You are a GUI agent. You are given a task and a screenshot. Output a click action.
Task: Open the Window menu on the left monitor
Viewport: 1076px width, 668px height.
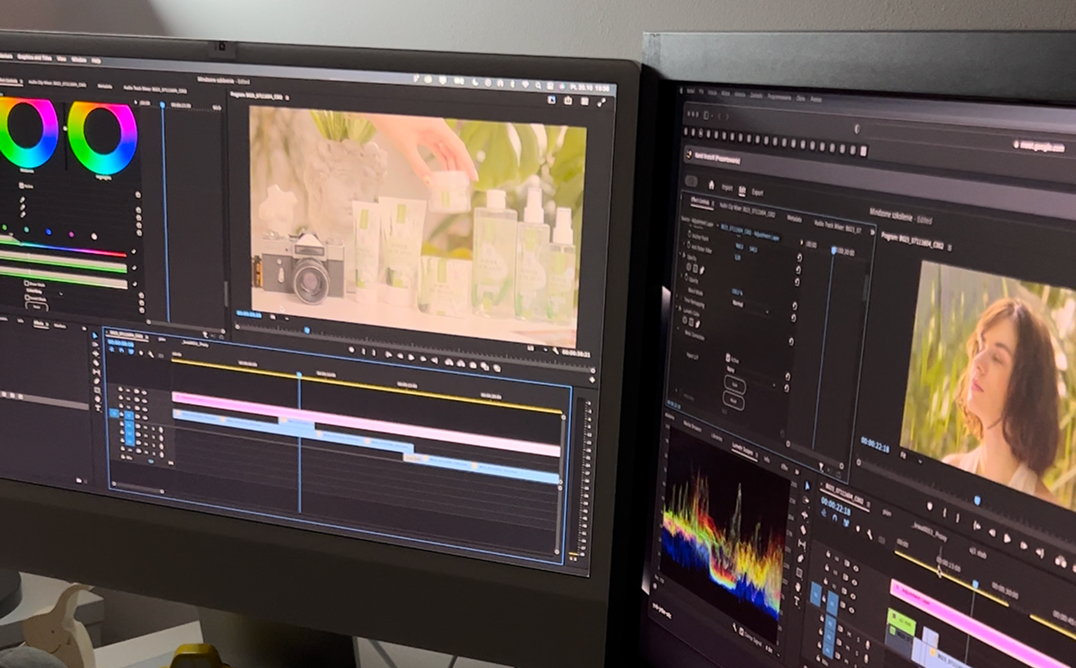click(79, 60)
